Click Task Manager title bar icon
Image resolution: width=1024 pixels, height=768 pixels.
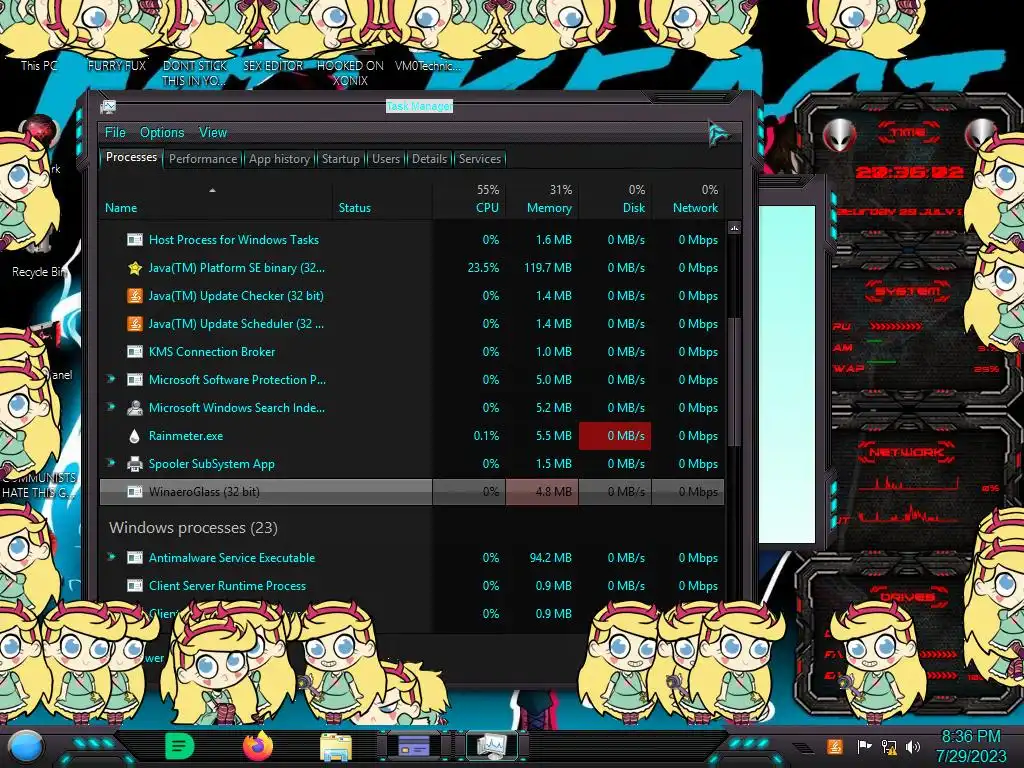click(x=108, y=106)
